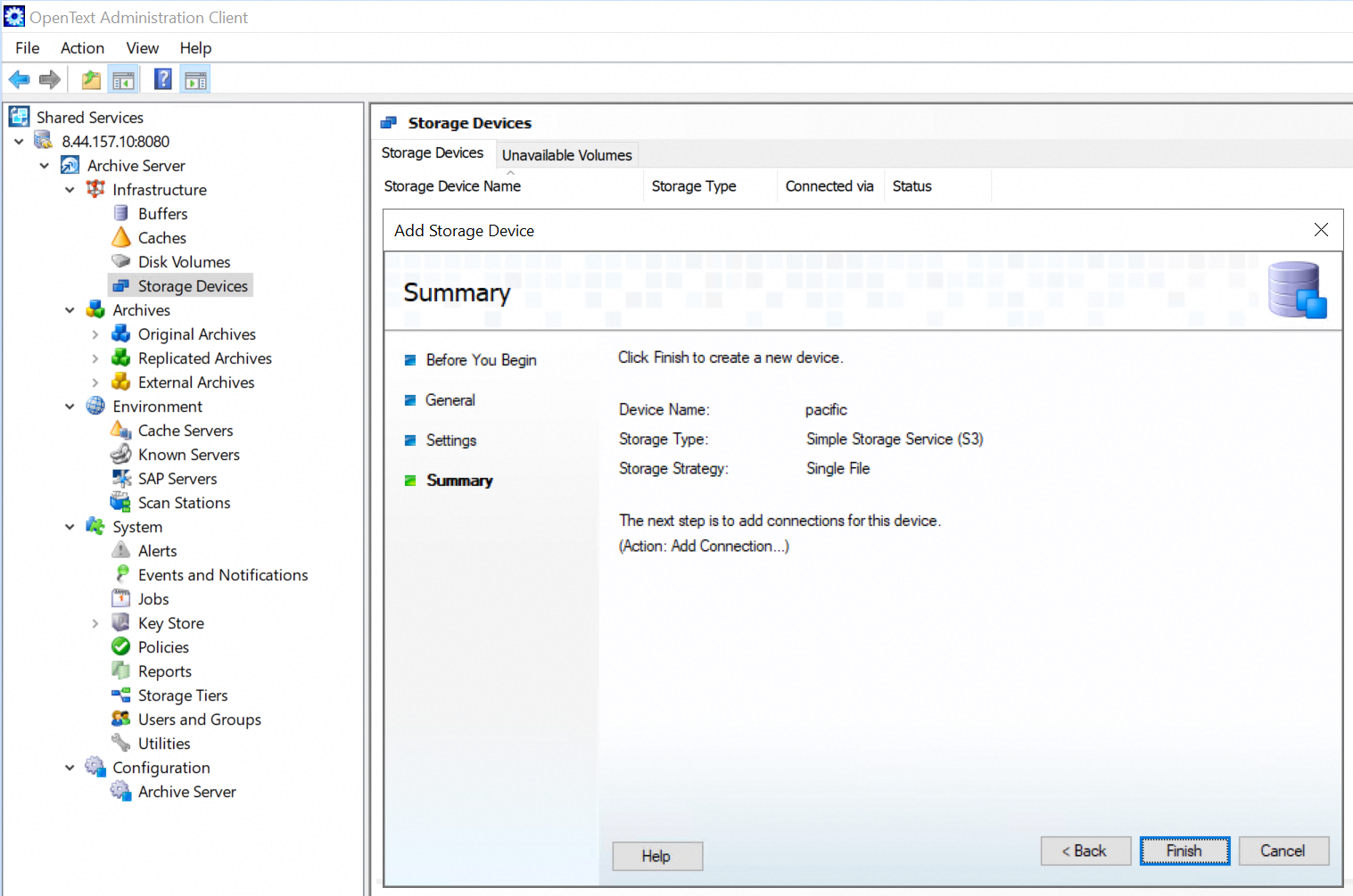Toggle the console tree pane icon
Screen dimensions: 1353x896
(123, 80)
